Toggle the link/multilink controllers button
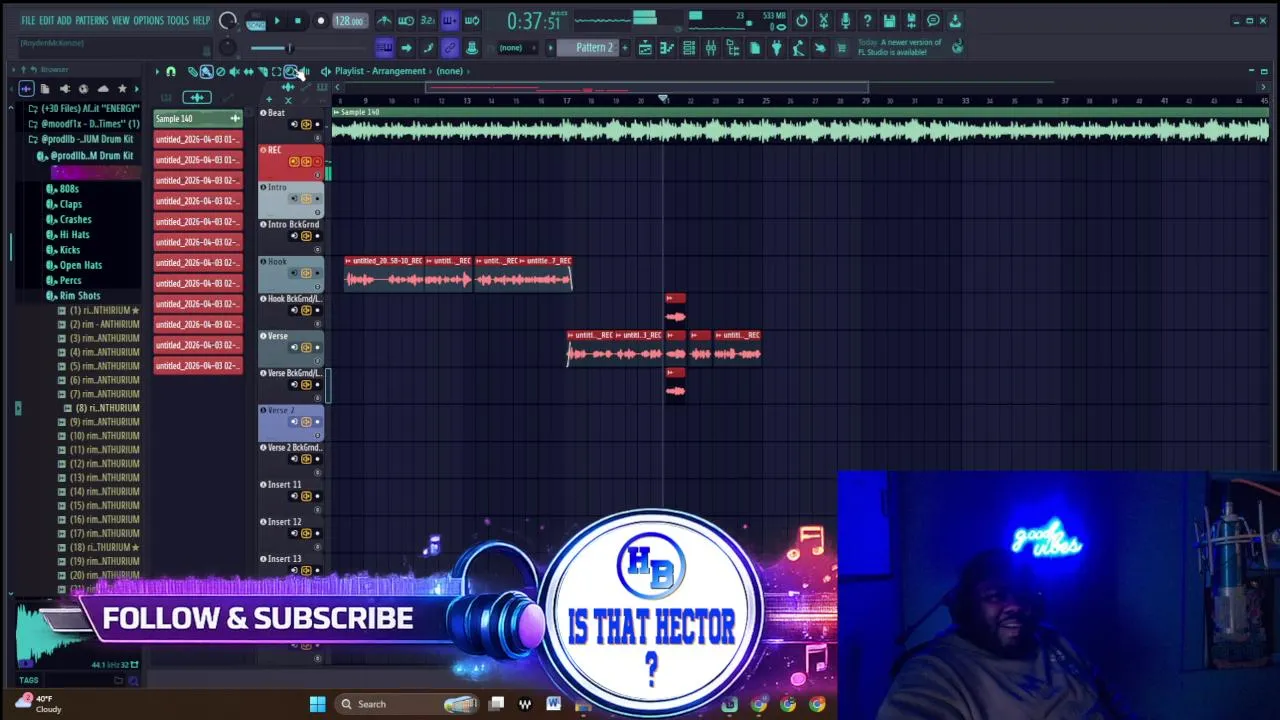Viewport: 1280px width, 720px height. click(450, 48)
